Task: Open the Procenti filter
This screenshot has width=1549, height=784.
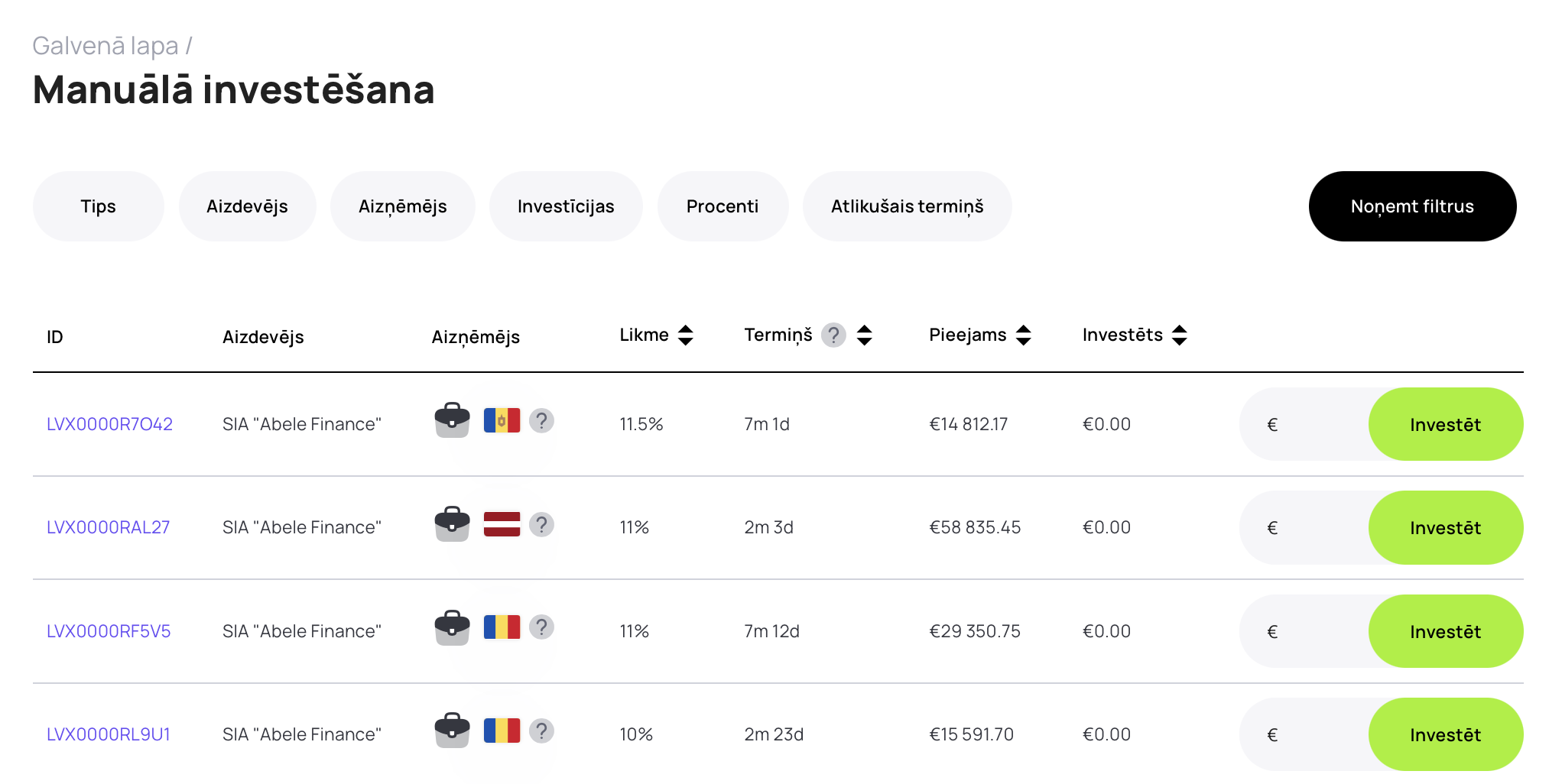Action: pyautogui.click(x=722, y=206)
